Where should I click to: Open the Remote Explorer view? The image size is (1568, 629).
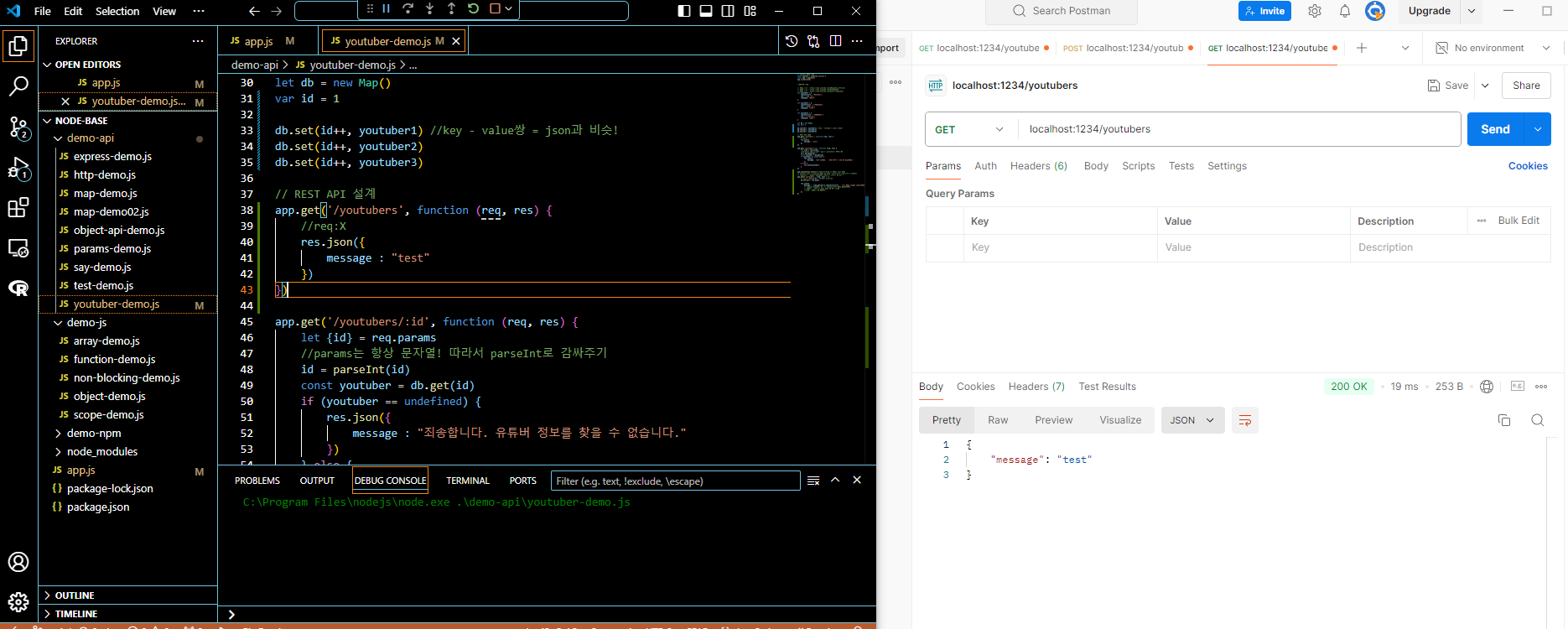(x=18, y=248)
